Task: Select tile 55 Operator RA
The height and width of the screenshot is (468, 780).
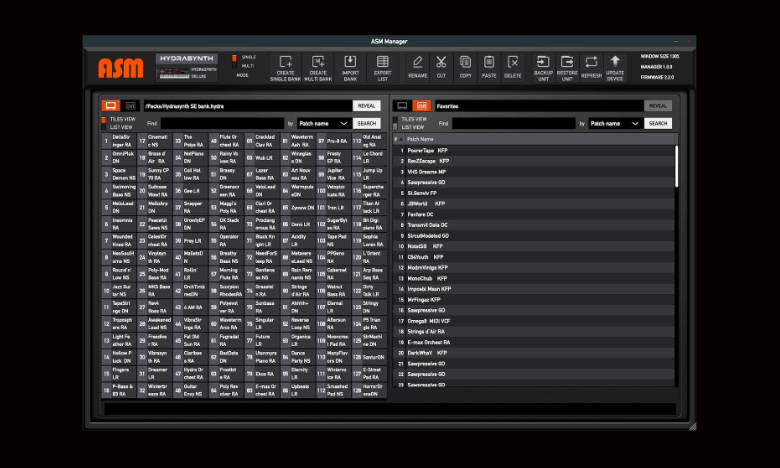Action: click(x=226, y=241)
